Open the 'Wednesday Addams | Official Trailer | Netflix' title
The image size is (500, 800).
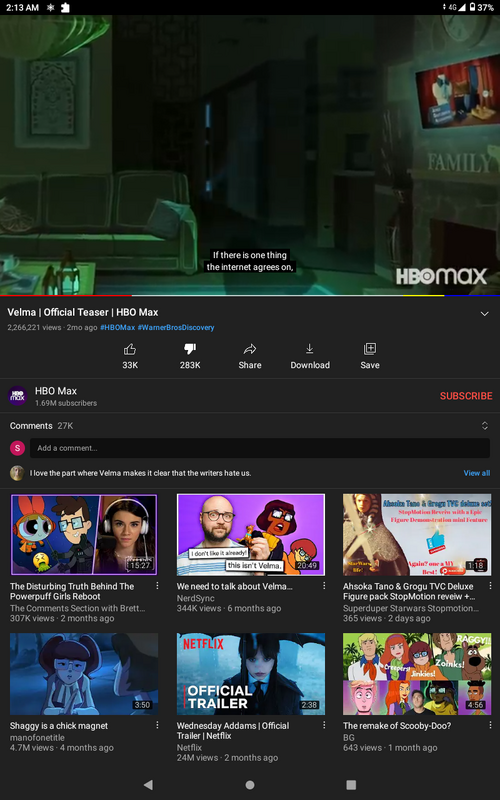click(233, 731)
